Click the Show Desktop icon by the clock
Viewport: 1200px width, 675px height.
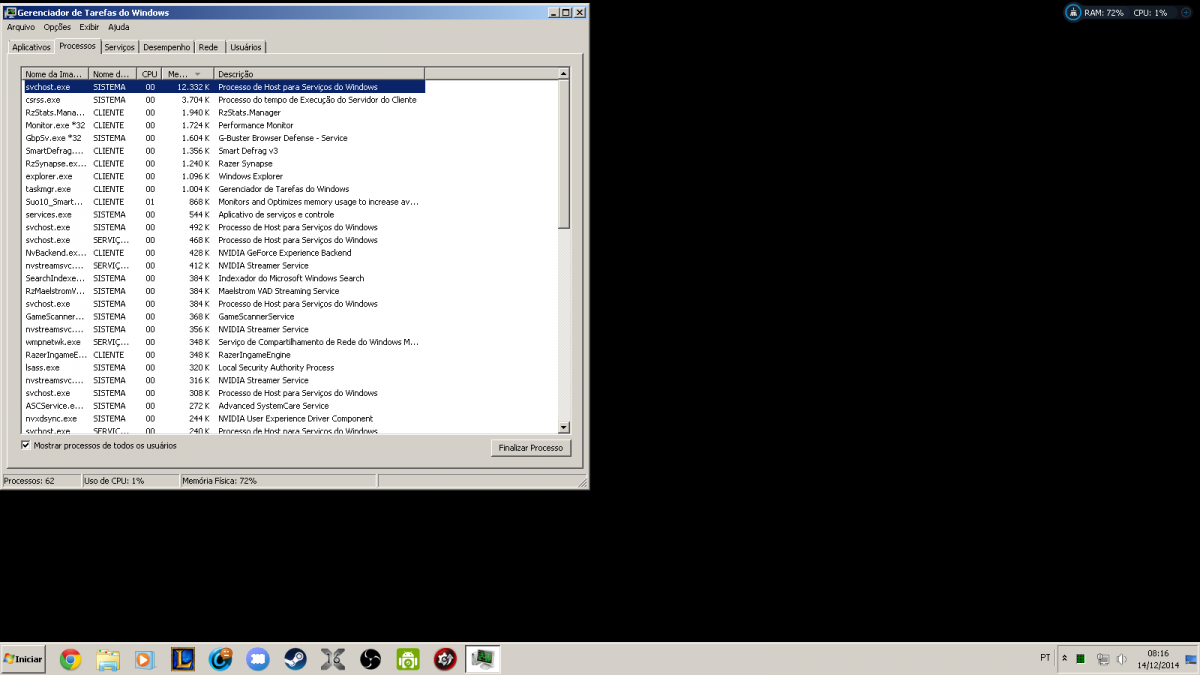coord(1193,659)
